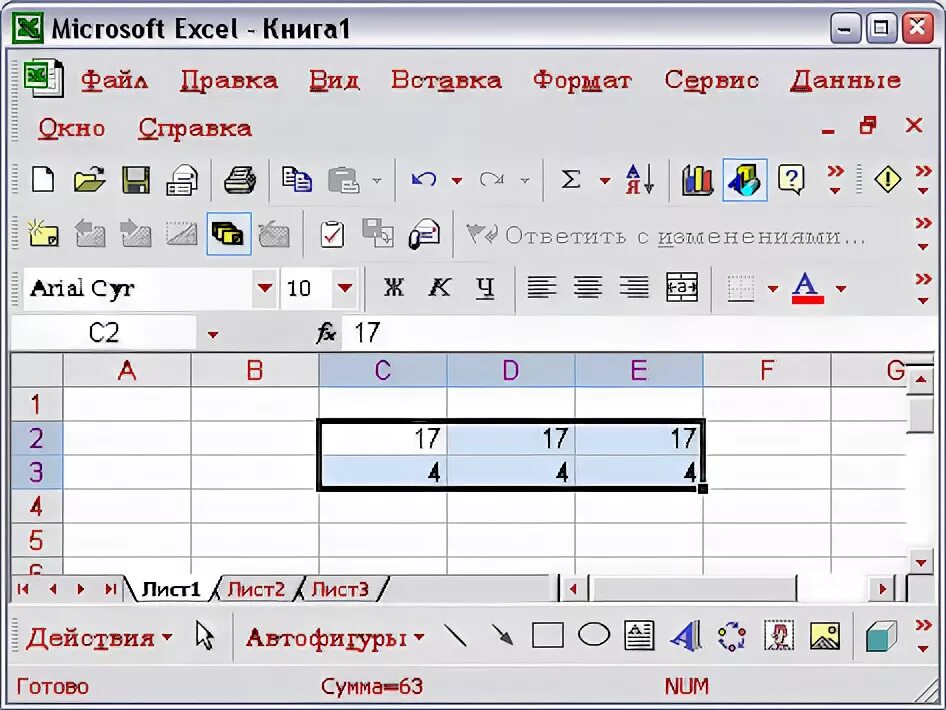Open the Данные menu
The width and height of the screenshot is (946, 710).
(x=846, y=80)
